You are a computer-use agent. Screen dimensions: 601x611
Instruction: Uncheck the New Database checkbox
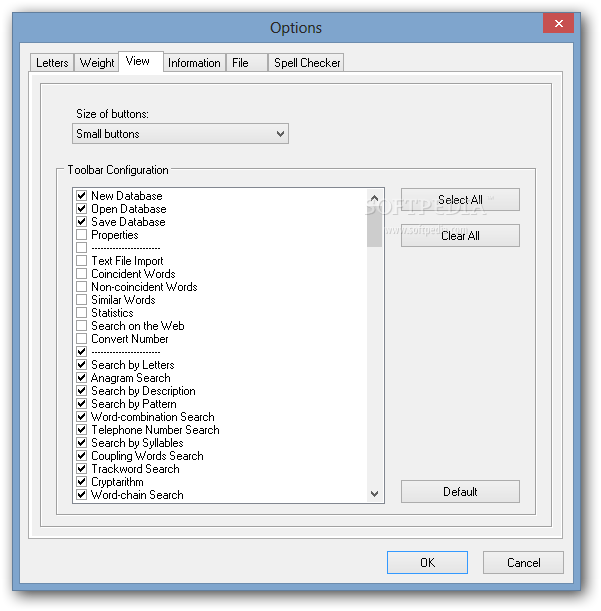click(81, 196)
